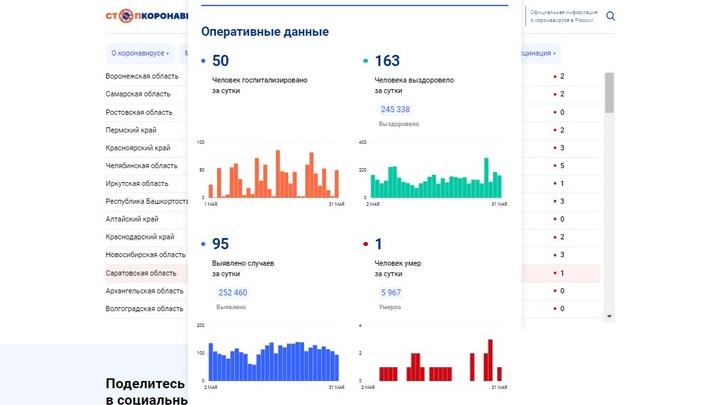Click the region list vertical scrollbar thumb

point(609,92)
